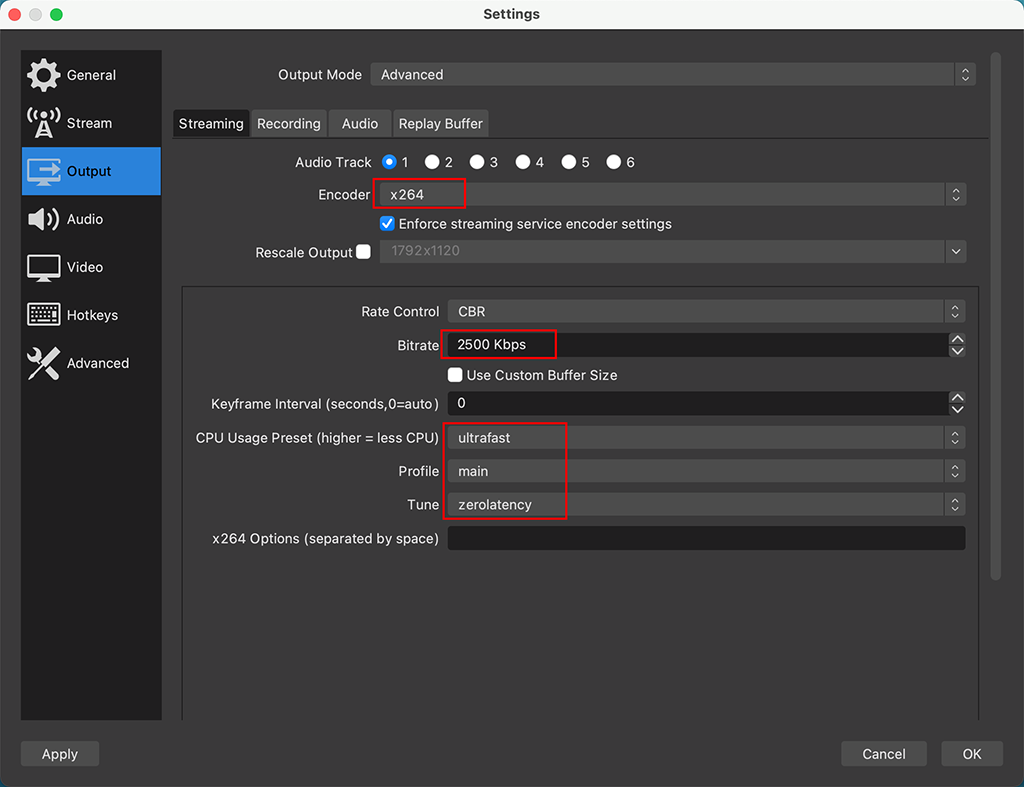Click the General label in sidebar
1024x787 pixels.
coord(91,75)
